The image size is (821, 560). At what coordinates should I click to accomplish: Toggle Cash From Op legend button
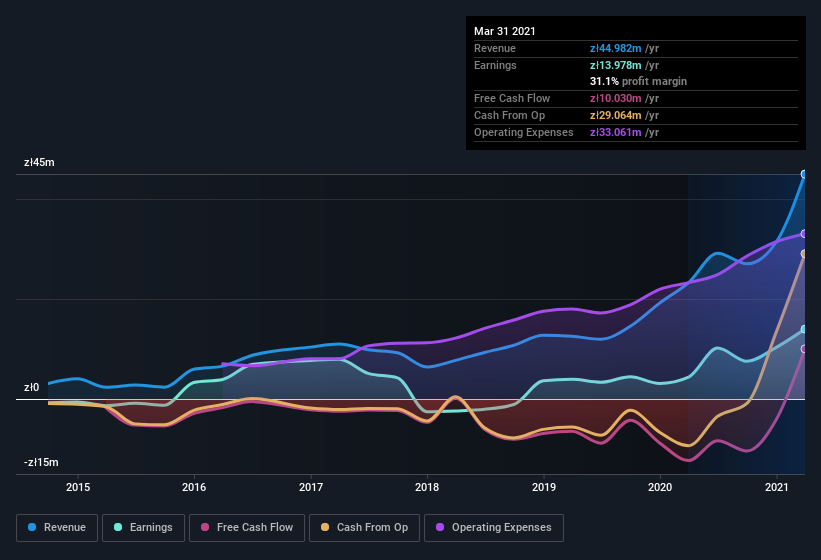pos(362,527)
